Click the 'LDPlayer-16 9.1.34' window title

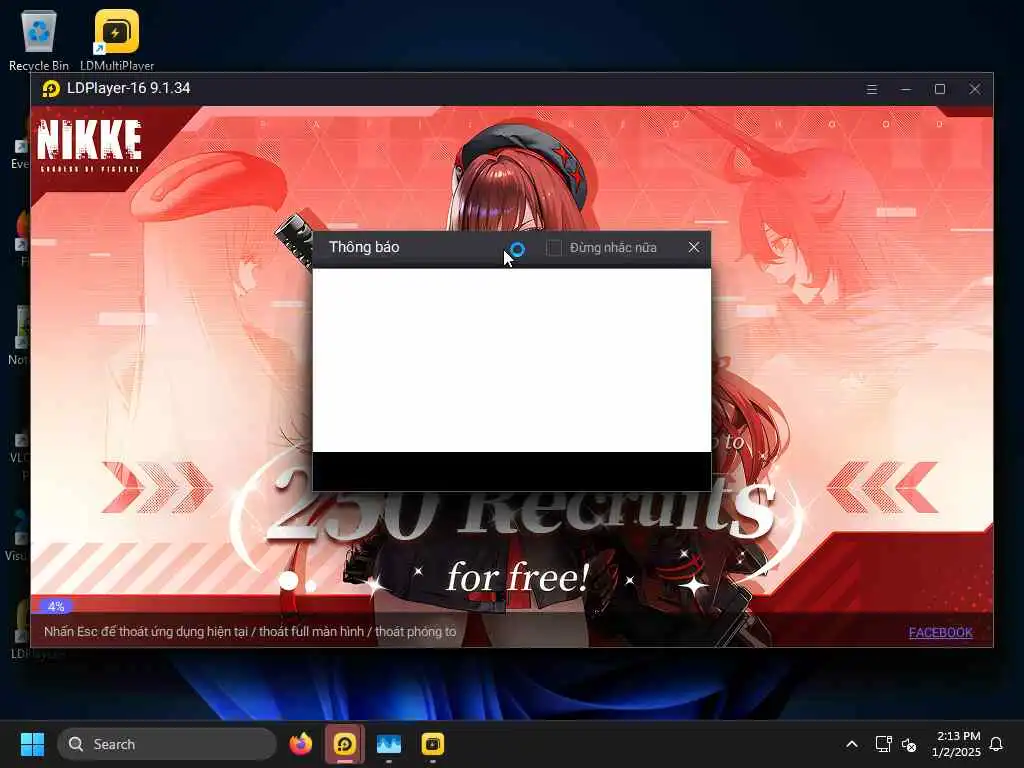129,88
